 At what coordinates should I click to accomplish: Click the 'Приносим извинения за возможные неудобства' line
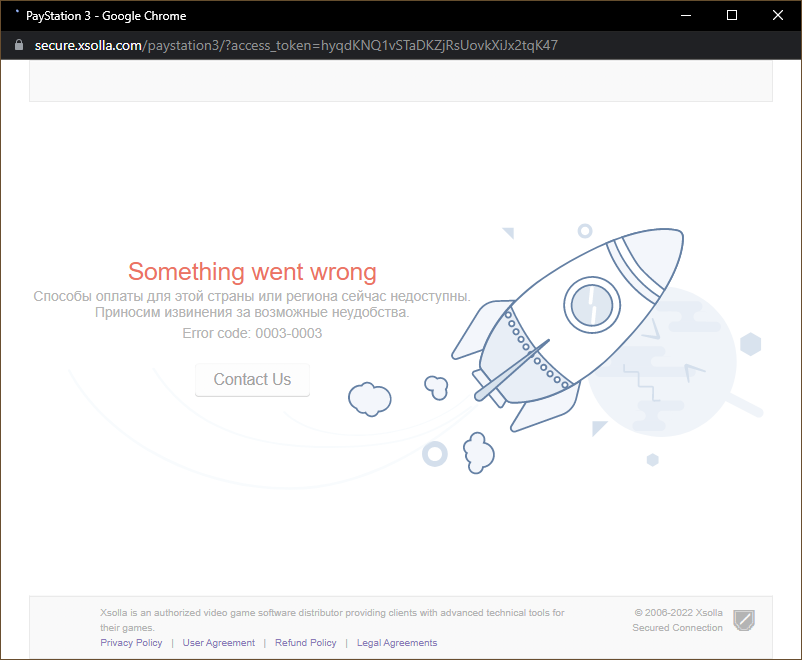point(252,312)
